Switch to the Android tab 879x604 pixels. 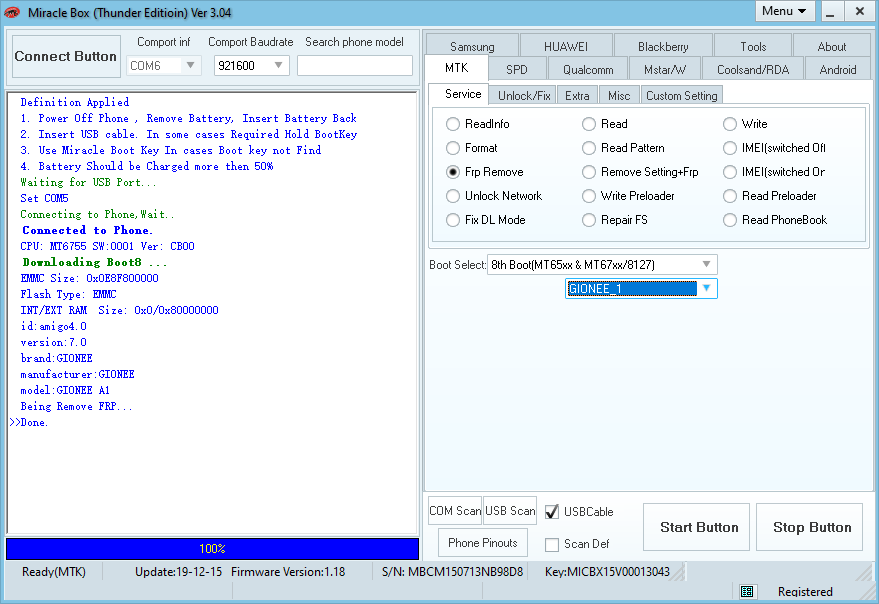coord(838,70)
